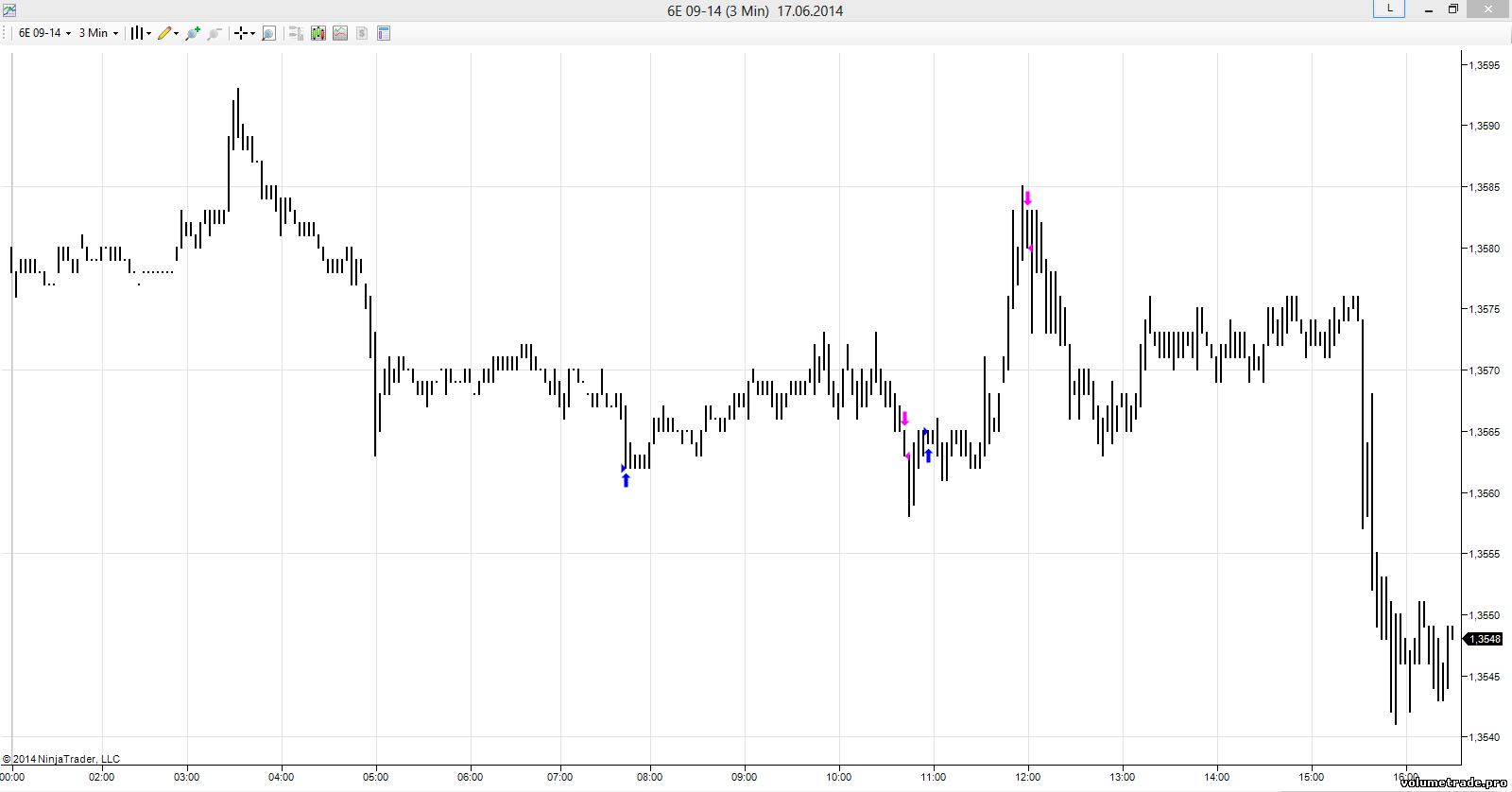The image size is (1512, 792).
Task: Minimize the chart window
Action: tap(1429, 9)
